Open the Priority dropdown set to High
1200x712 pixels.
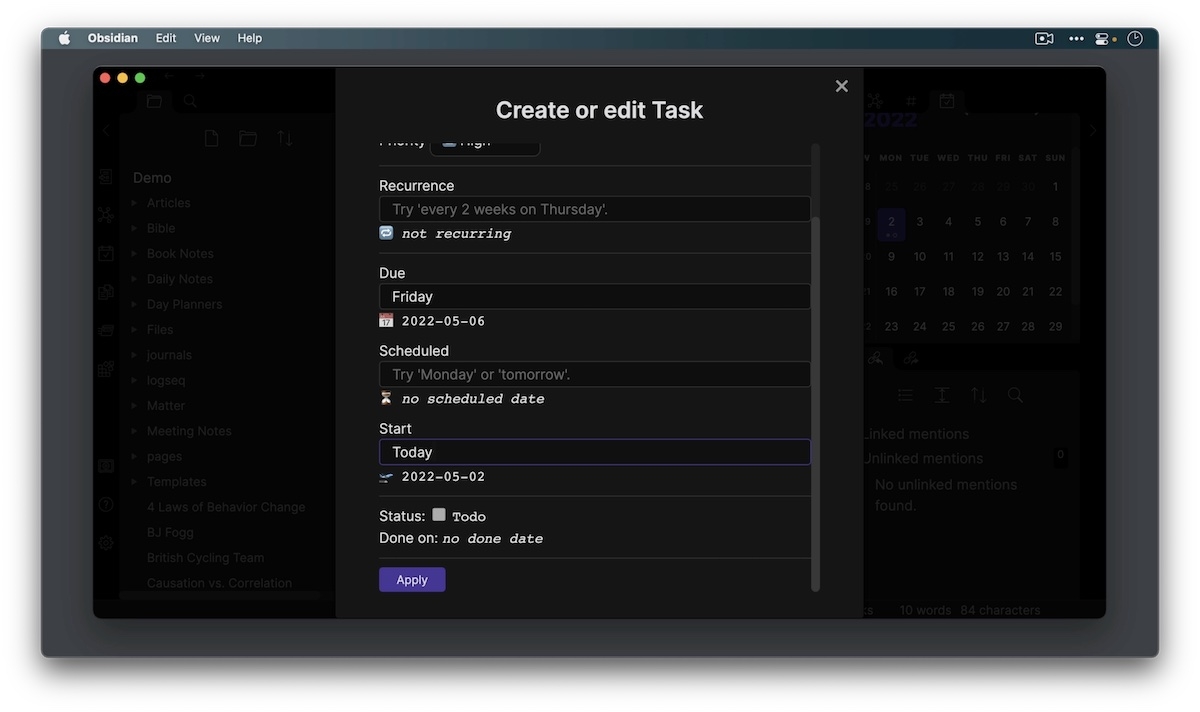coord(485,142)
